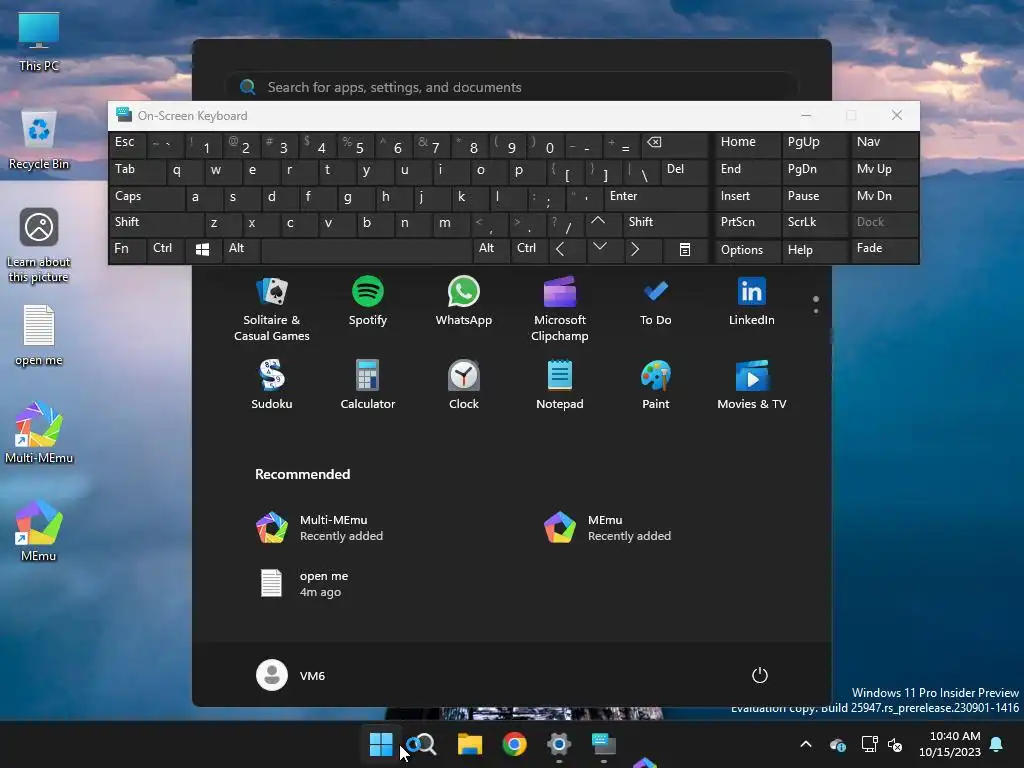Open the Paint app
Viewport: 1024px width, 768px height.
coord(656,385)
